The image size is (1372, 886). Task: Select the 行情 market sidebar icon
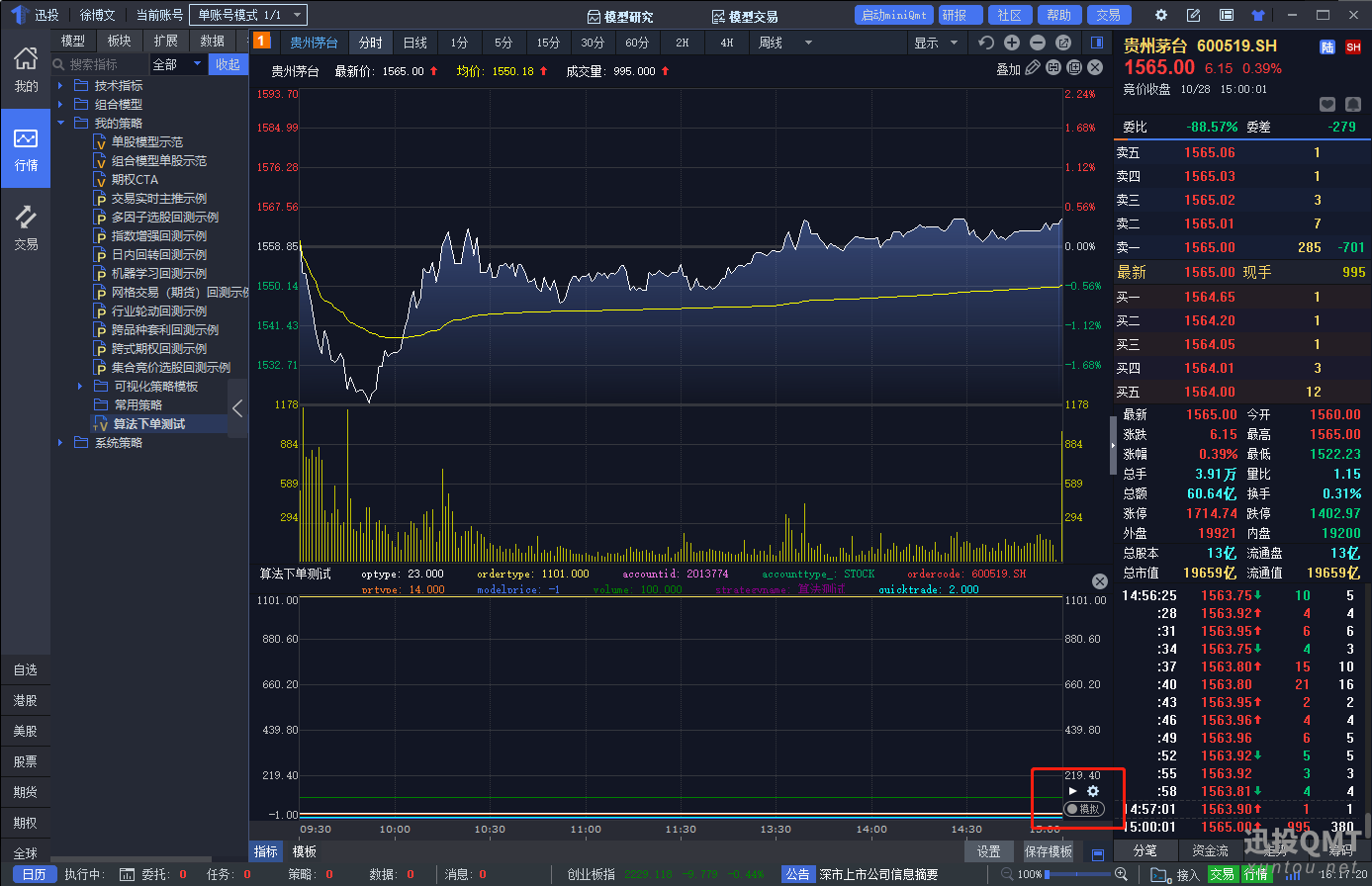[26, 148]
